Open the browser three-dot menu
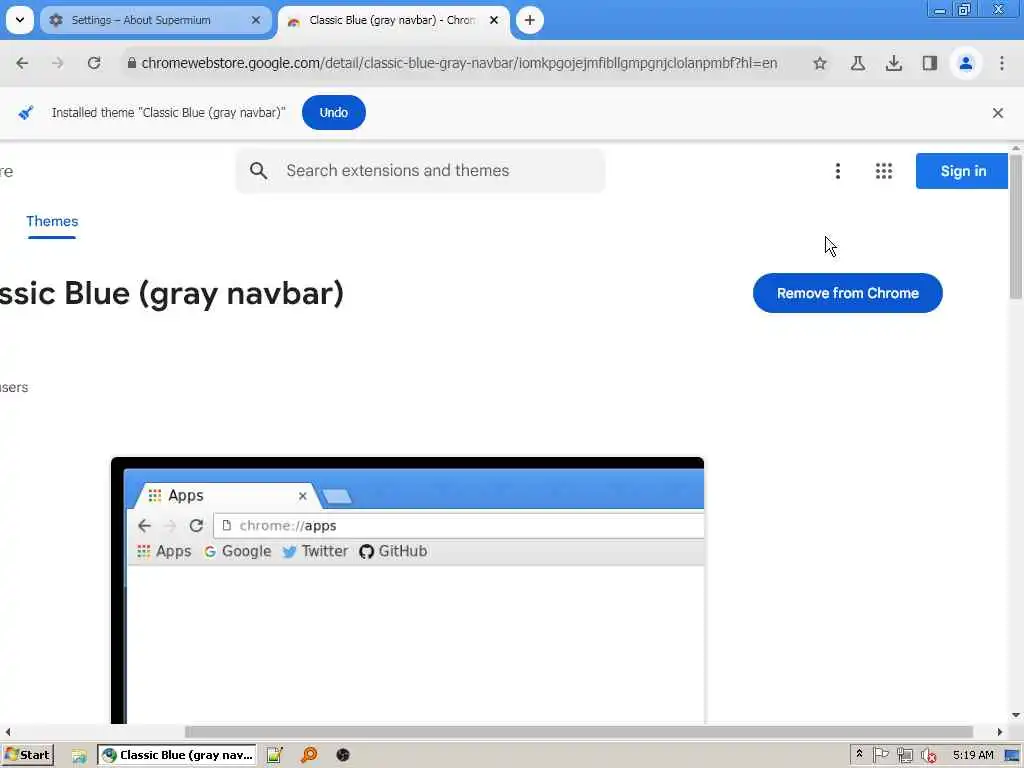This screenshot has width=1024, height=768. [x=1002, y=63]
